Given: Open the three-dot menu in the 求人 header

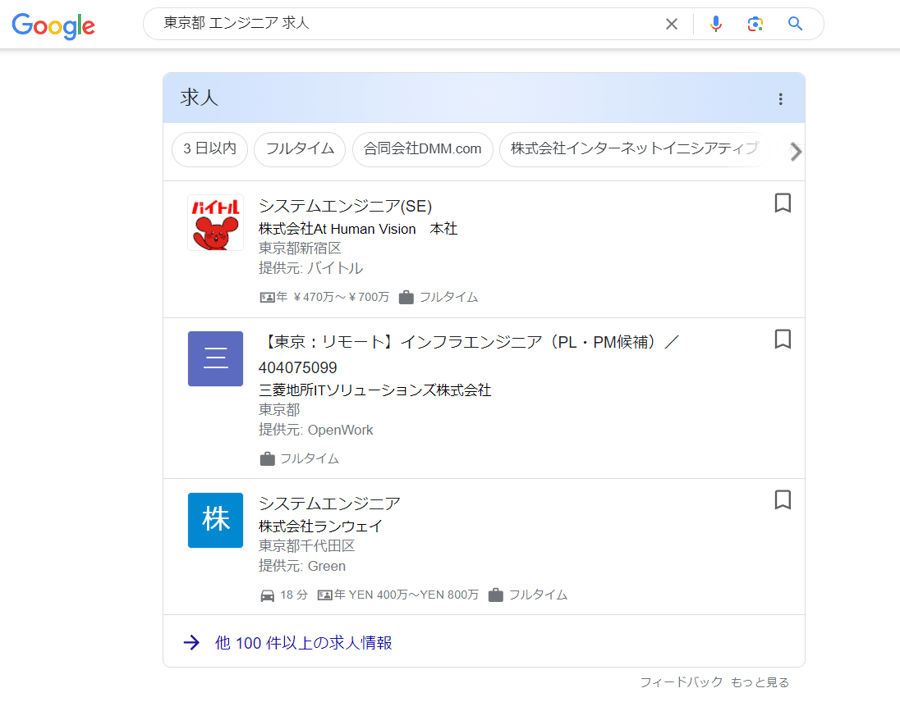Looking at the screenshot, I should tap(781, 99).
